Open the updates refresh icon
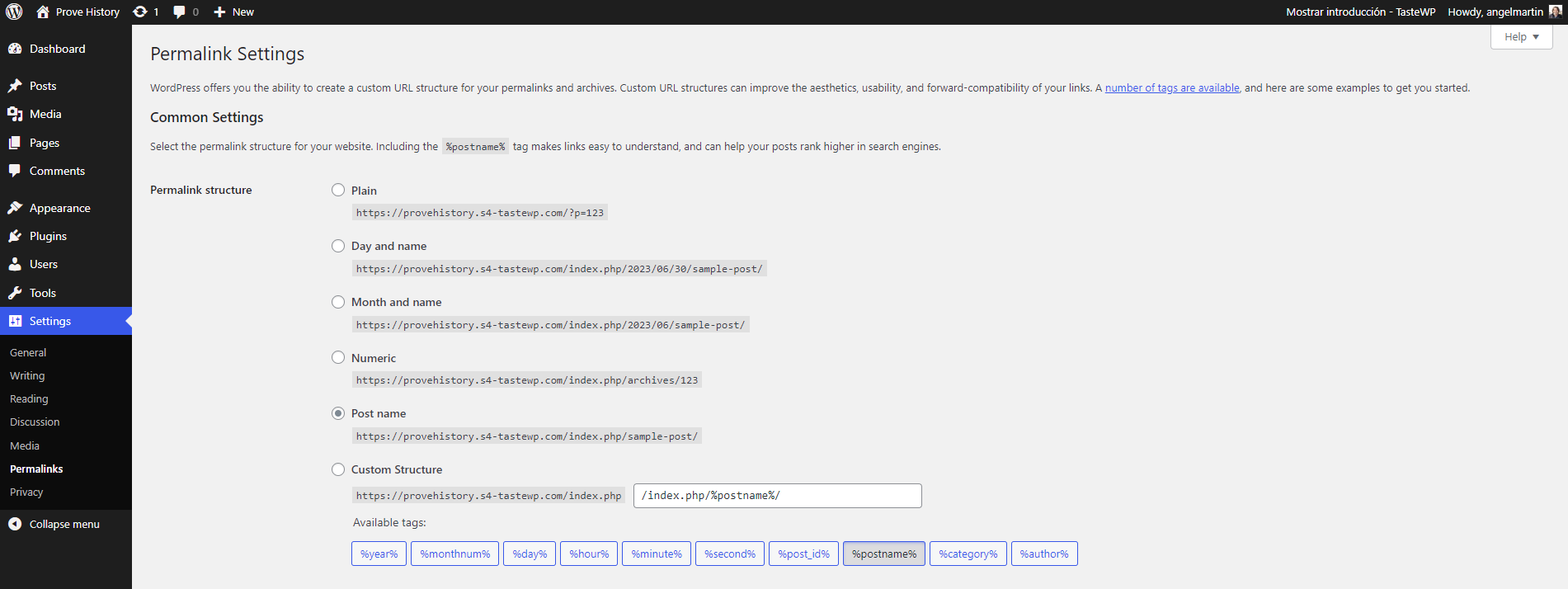Screen dimensions: 1568x589 (140, 12)
